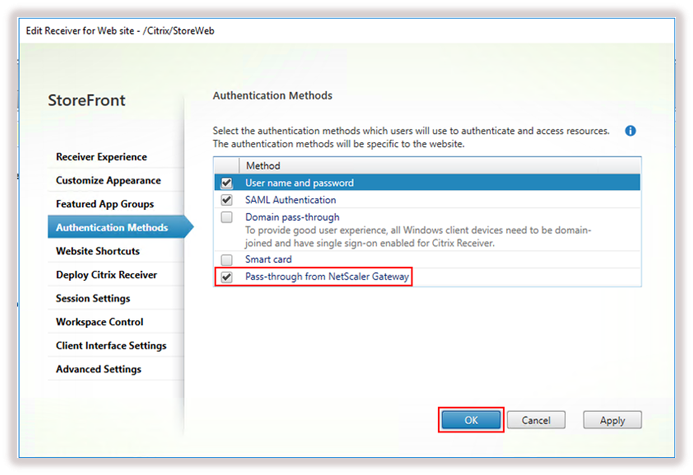
Task: Click the Apply button
Action: coord(613,420)
